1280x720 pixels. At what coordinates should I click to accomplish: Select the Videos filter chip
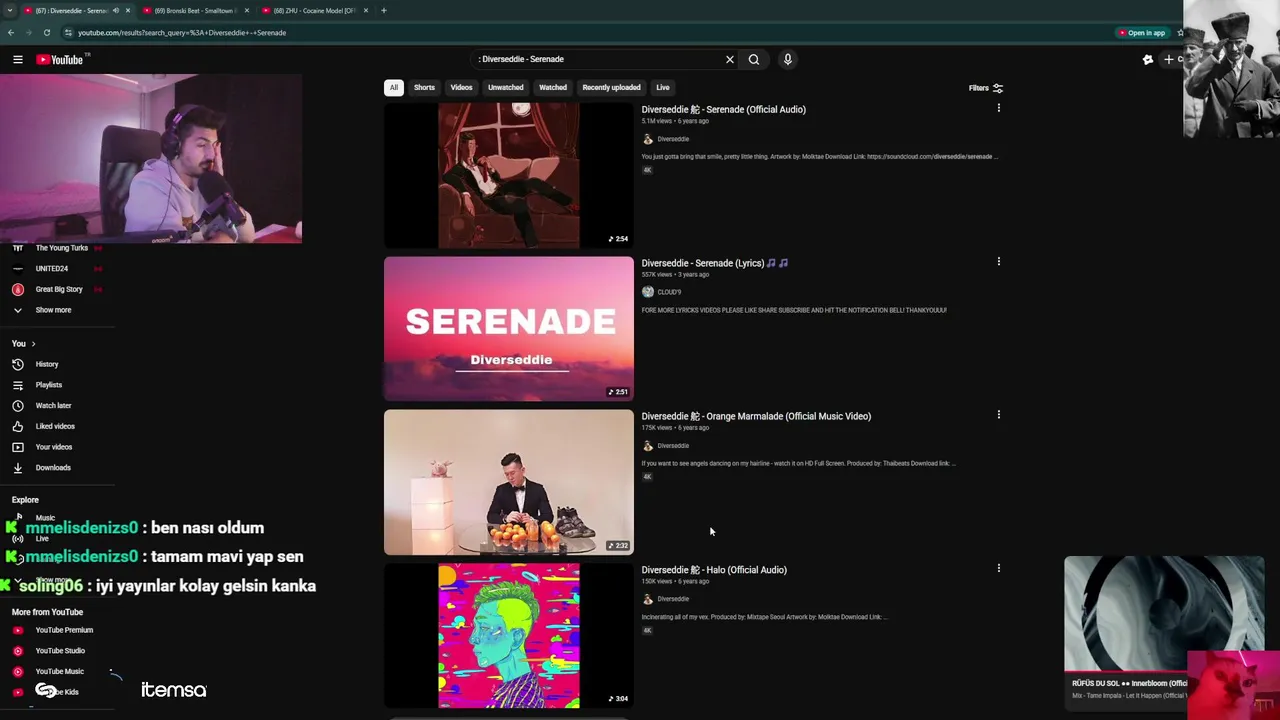pyautogui.click(x=461, y=88)
